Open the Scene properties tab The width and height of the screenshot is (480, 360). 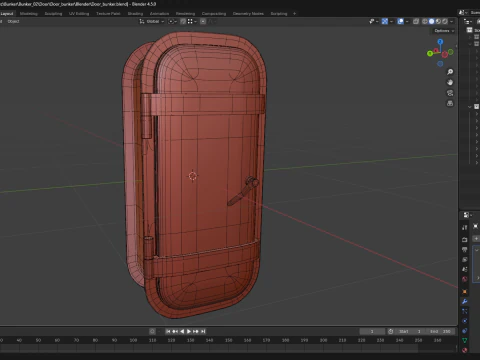465,269
